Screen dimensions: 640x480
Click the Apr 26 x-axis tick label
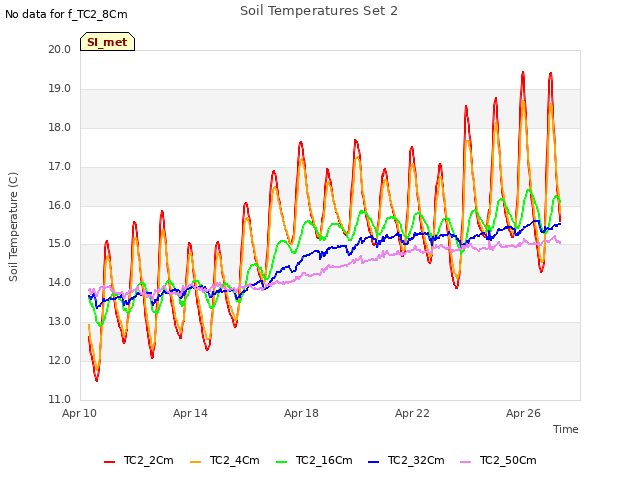coord(523,413)
